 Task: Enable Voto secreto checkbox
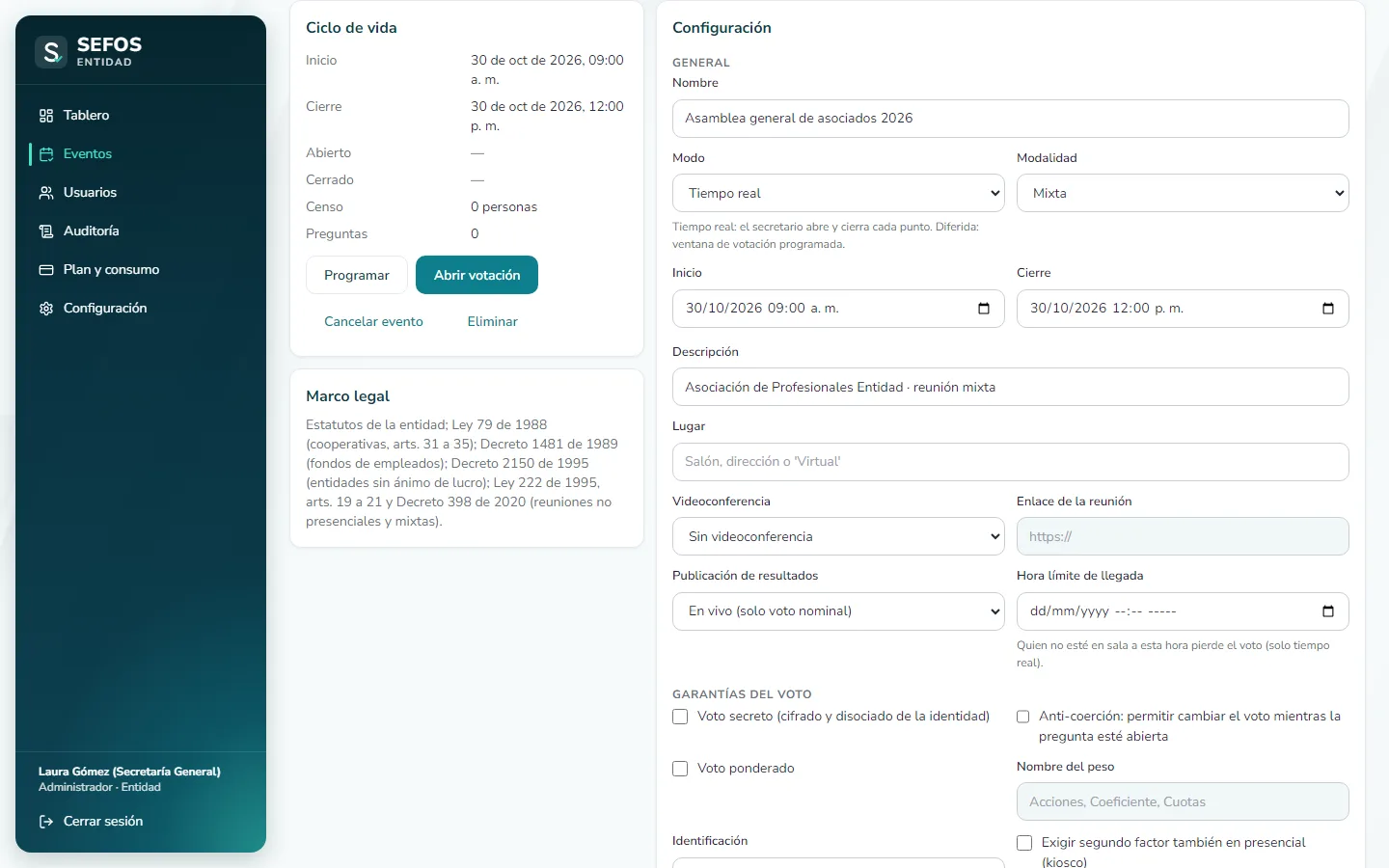680,717
